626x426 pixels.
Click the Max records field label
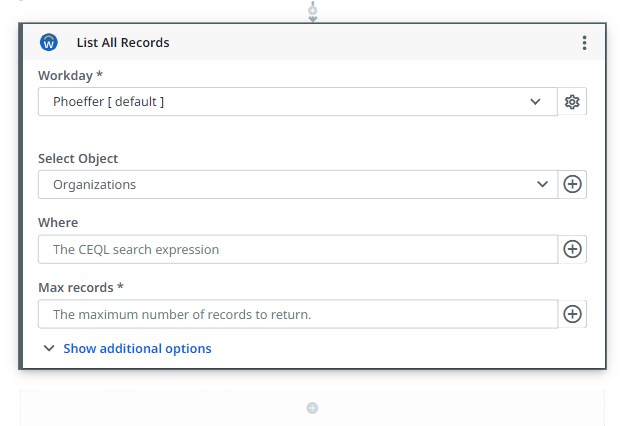80,288
